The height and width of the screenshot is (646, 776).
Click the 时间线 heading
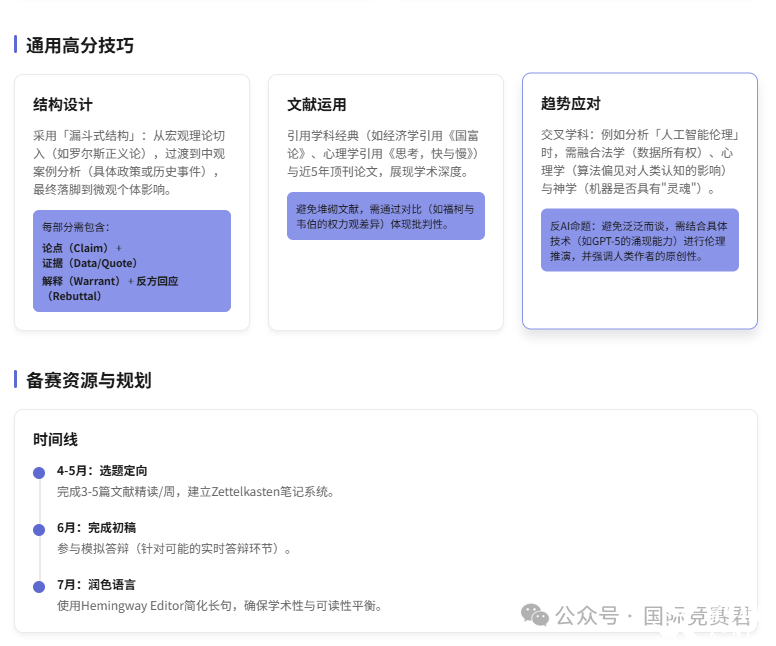pos(55,439)
